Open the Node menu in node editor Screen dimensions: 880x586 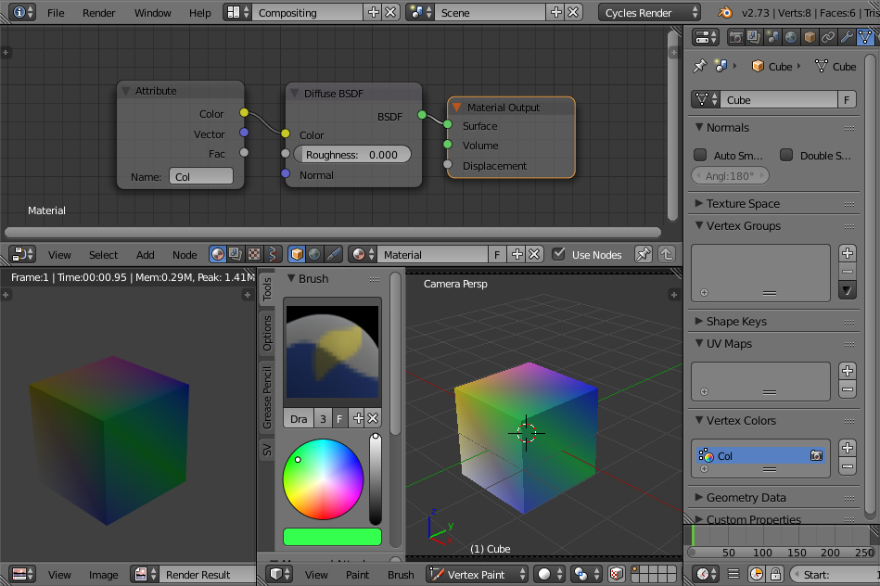[x=184, y=255]
